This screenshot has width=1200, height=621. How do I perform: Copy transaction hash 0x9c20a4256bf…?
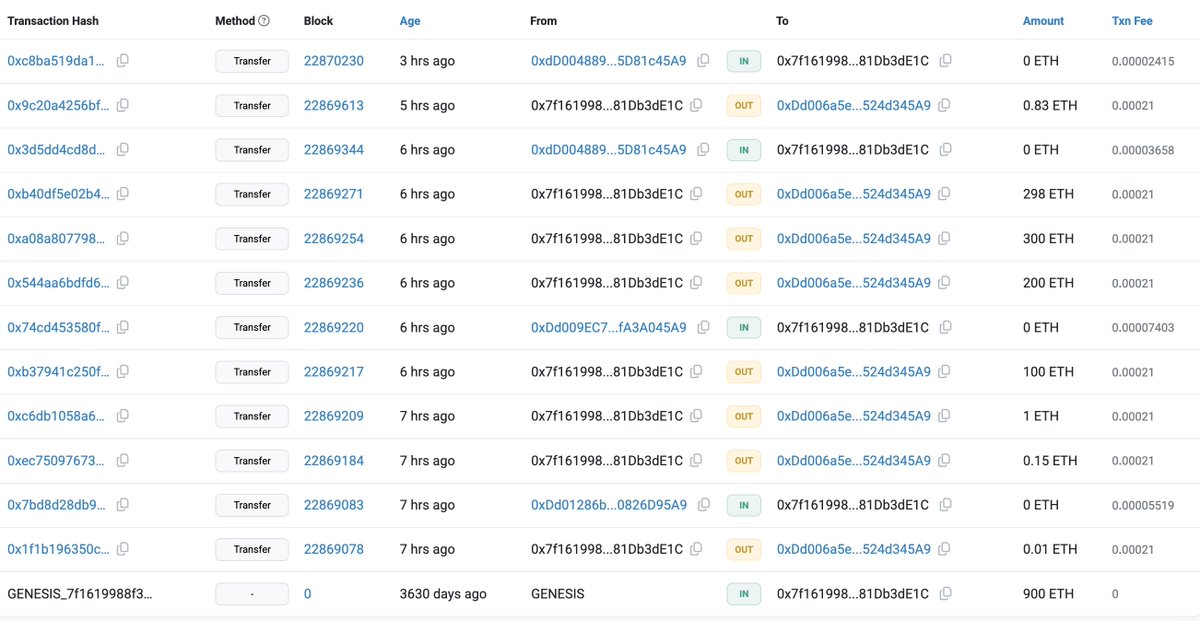tap(123, 105)
